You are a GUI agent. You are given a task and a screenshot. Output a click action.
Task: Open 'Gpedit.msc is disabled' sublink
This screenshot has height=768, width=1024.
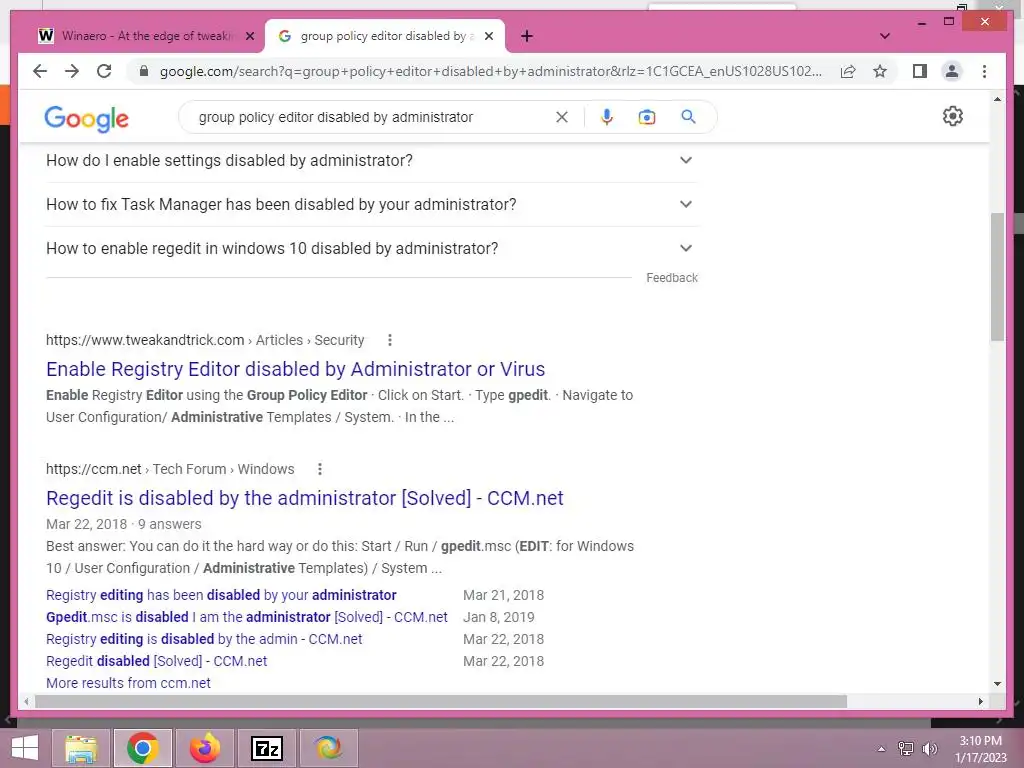247,617
